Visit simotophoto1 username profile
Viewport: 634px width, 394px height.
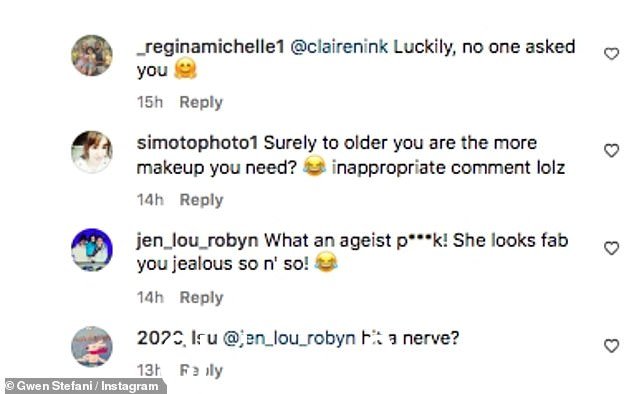[197, 143]
